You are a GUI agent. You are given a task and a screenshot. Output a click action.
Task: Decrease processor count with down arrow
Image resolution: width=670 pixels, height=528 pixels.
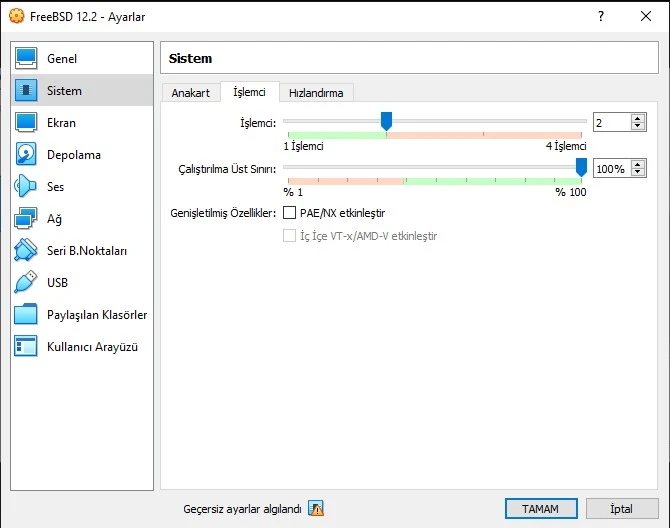(x=638, y=126)
